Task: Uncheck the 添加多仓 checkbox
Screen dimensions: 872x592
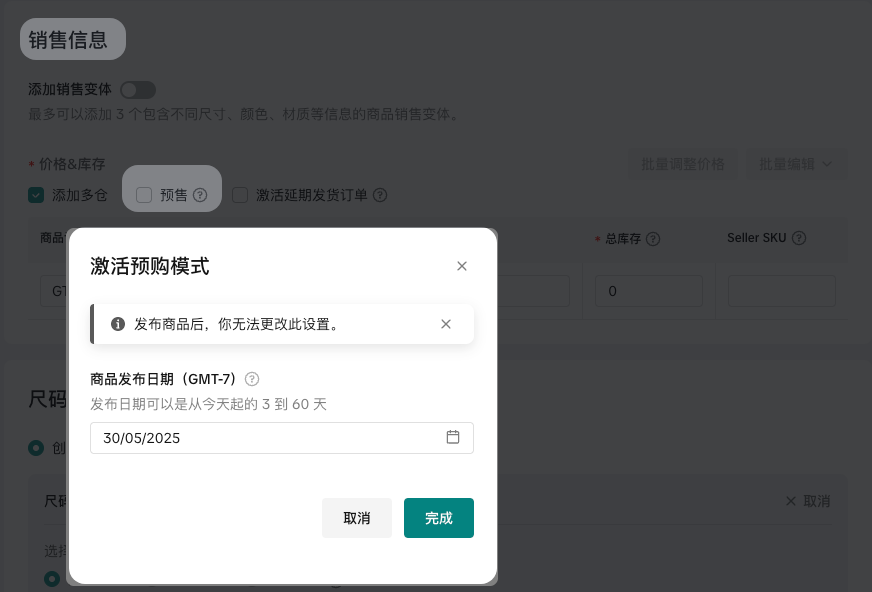Action: (36, 195)
